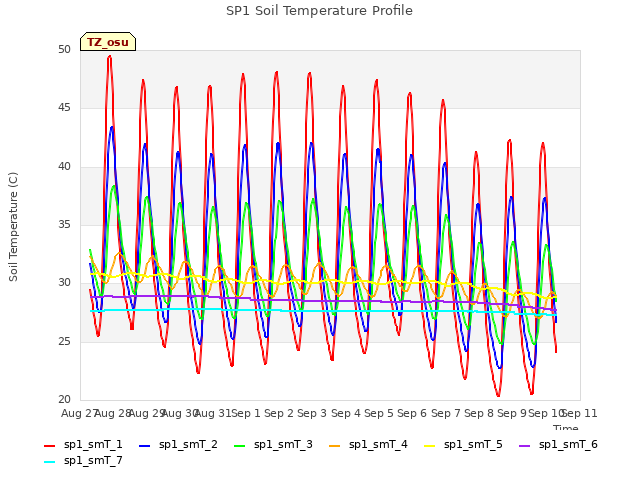Click the 45 y-axis tick label
Image resolution: width=640 pixels, height=480 pixels.
(x=64, y=108)
